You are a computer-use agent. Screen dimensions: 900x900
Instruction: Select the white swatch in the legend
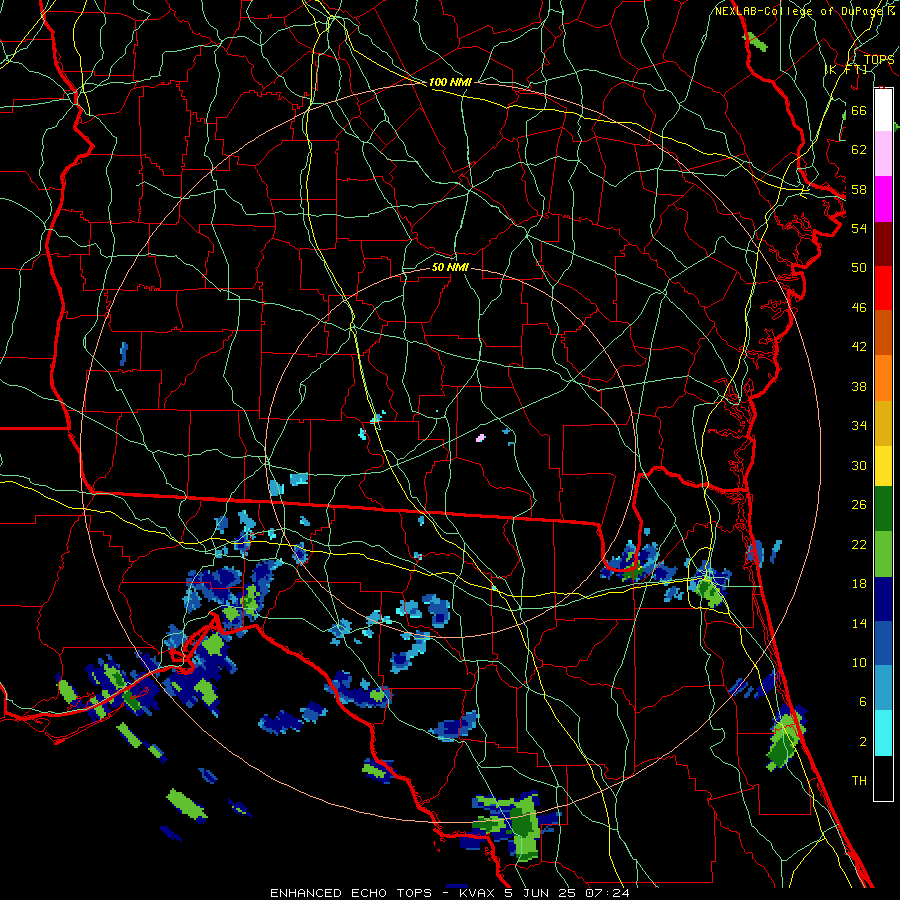pos(883,110)
